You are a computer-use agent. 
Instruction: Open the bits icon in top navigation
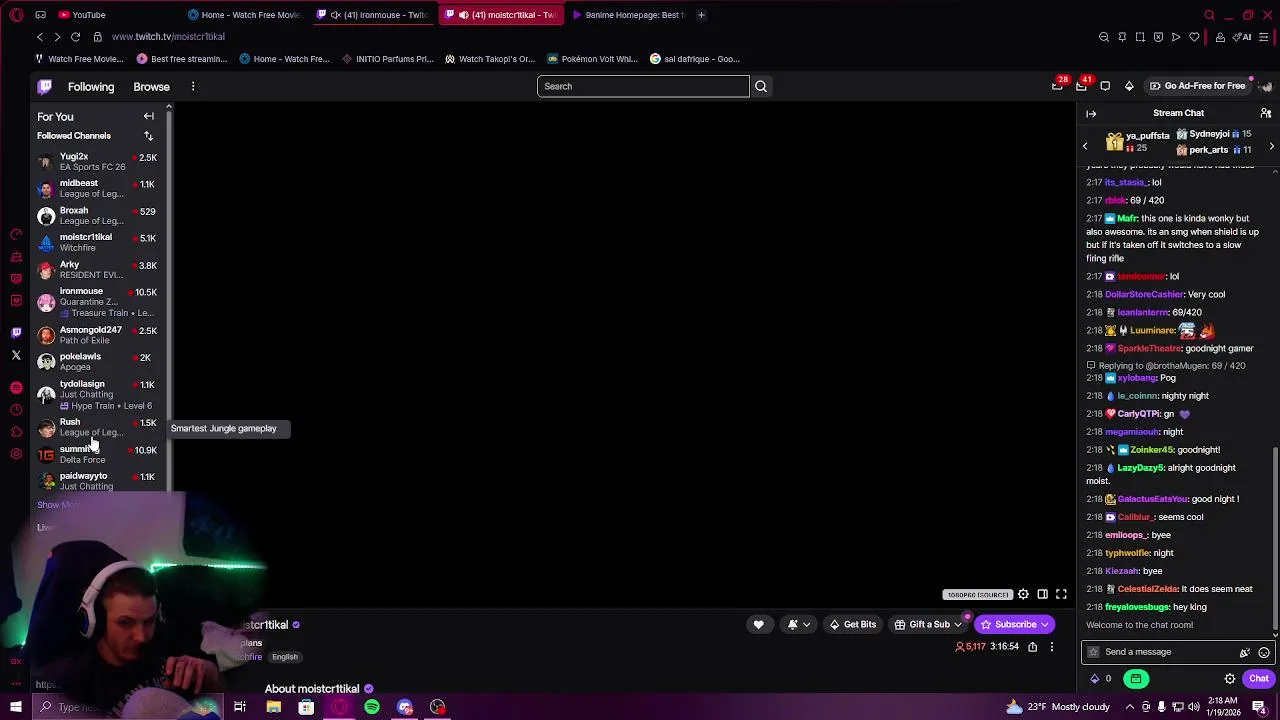[x=1129, y=86]
